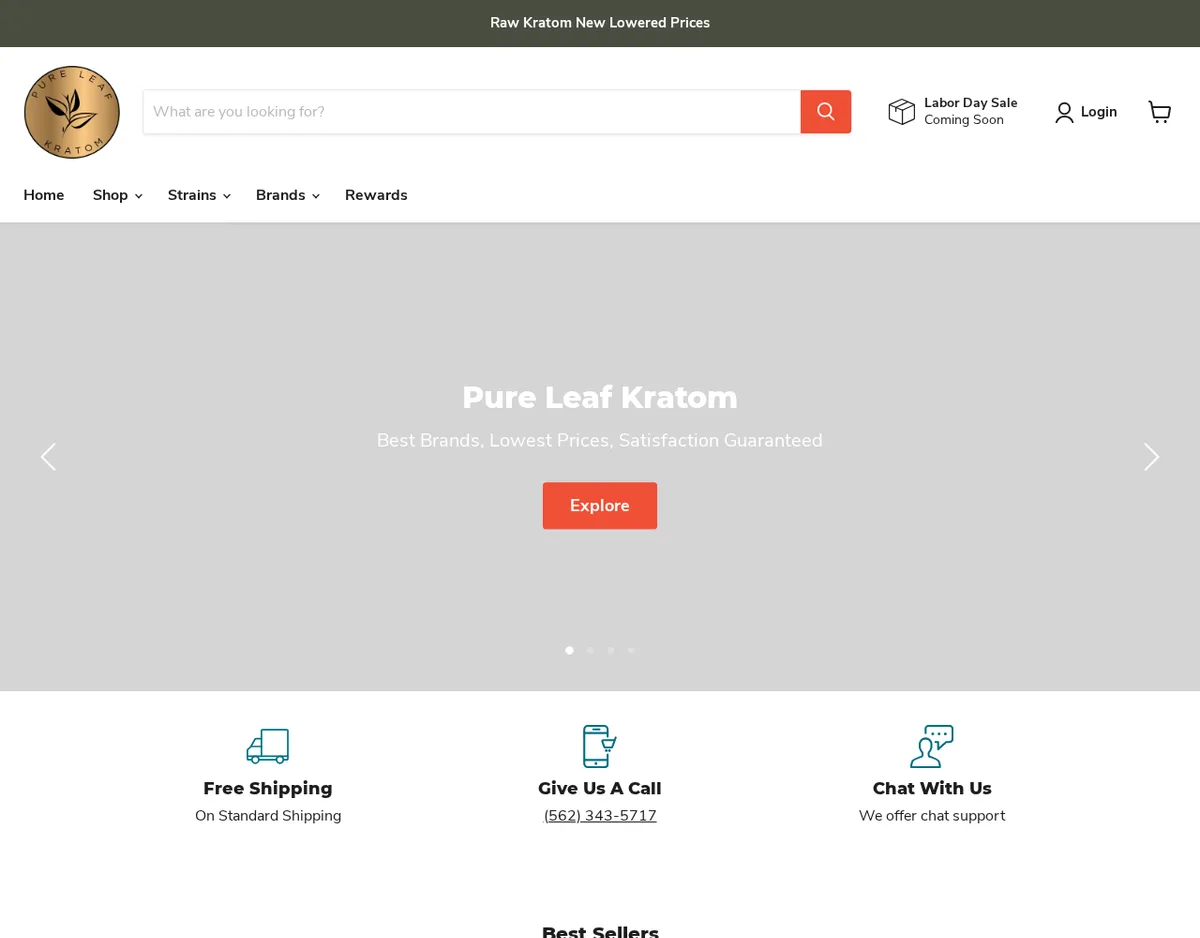Screen dimensions: 1200x938
Task: Select the third slideshow dot
Action: coord(611,650)
